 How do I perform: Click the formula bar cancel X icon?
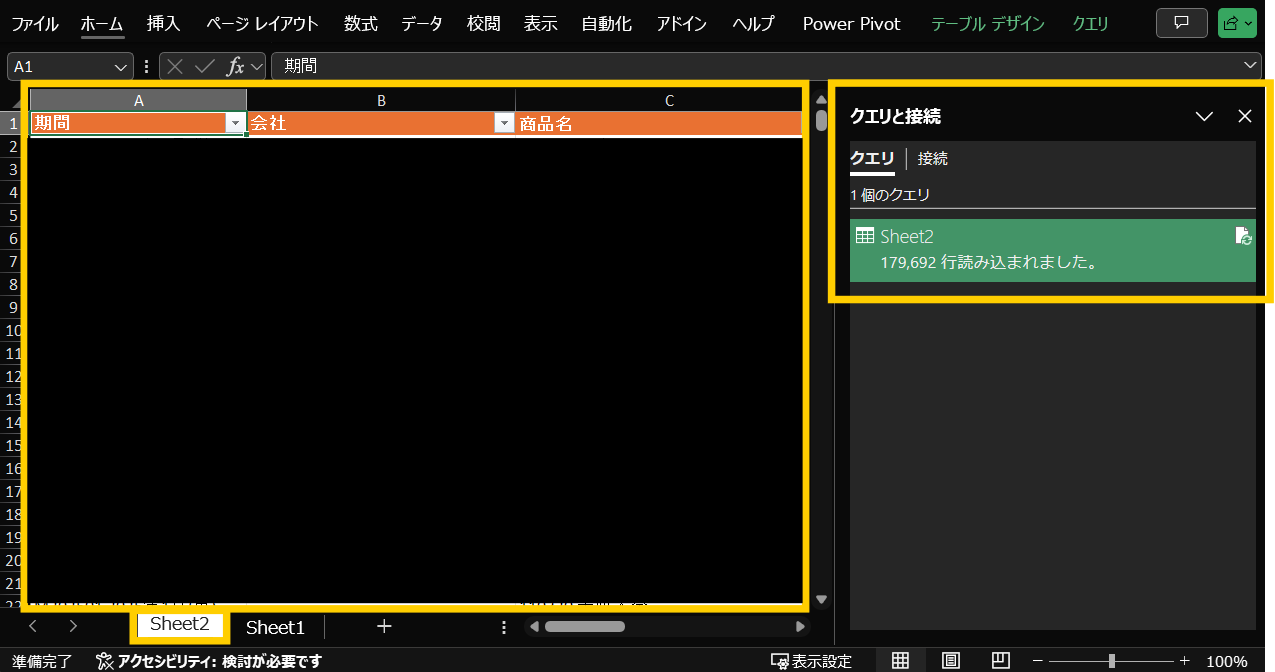coord(175,66)
